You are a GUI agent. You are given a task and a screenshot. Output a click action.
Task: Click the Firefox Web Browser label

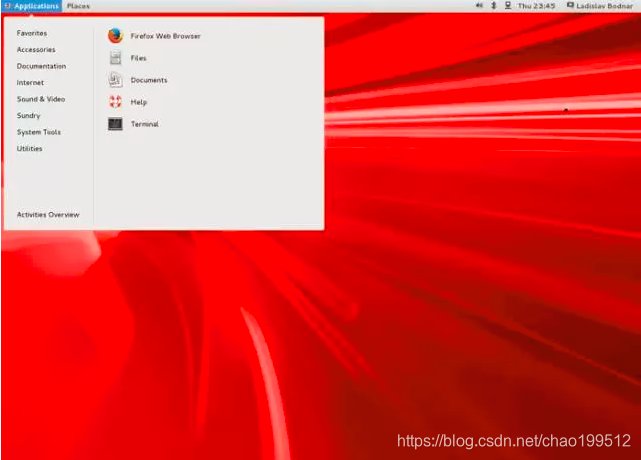(x=166, y=36)
